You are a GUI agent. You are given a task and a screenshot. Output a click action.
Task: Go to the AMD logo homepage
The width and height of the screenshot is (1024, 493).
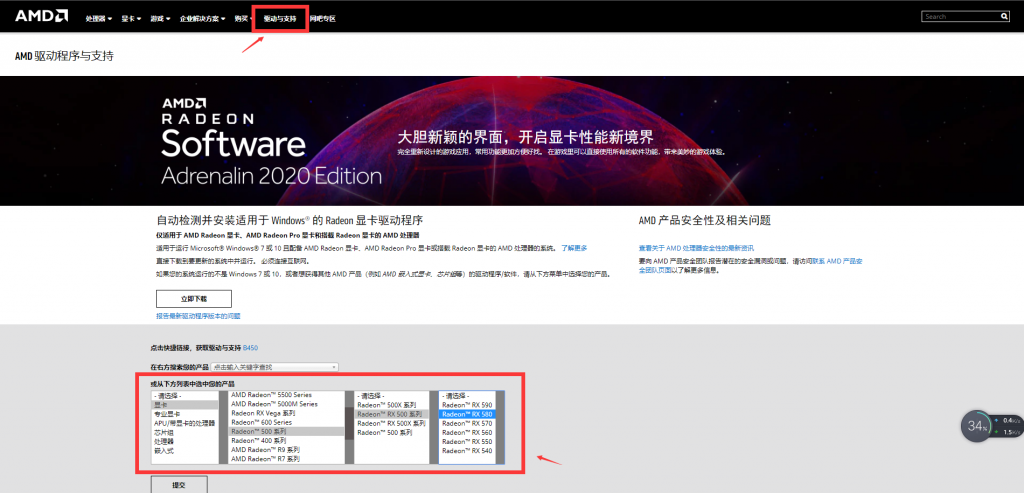pyautogui.click(x=41, y=16)
